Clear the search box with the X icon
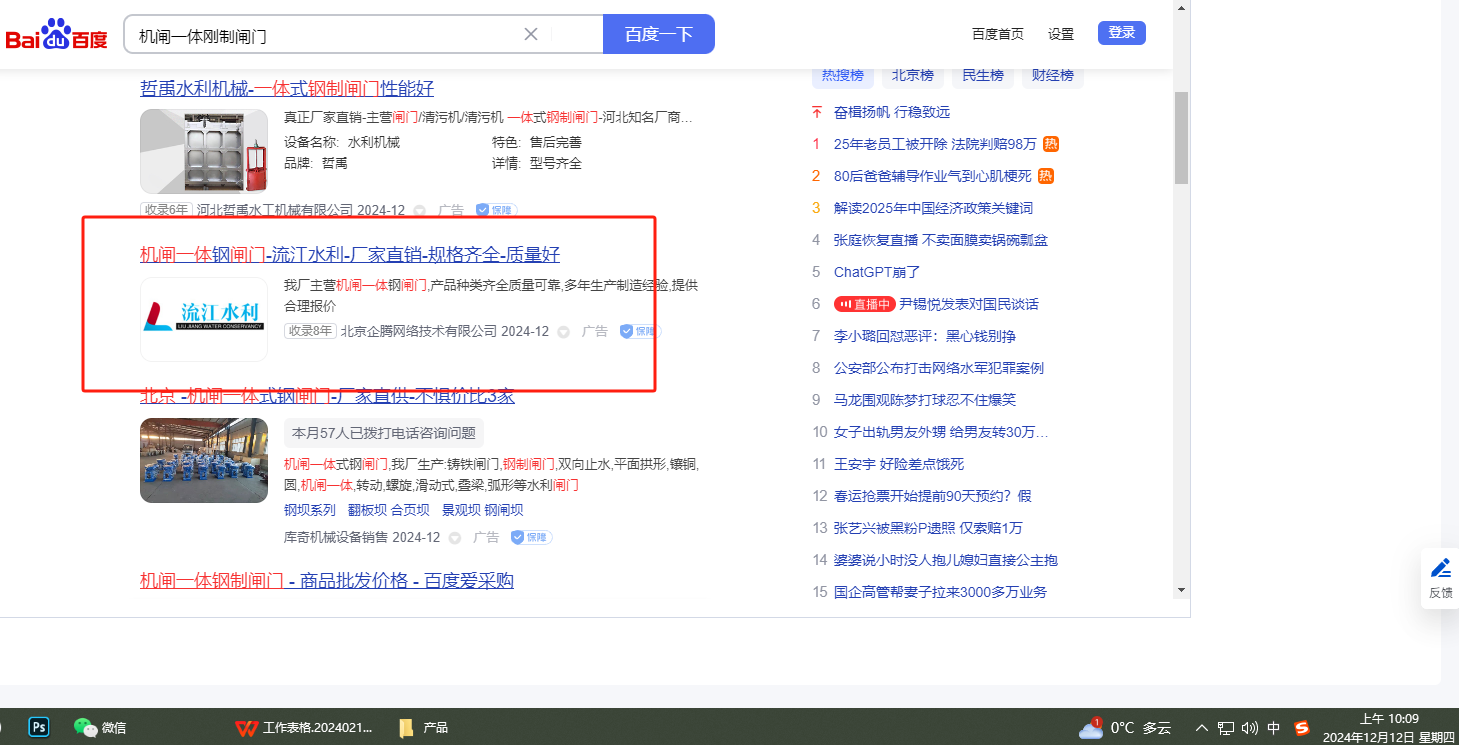The width and height of the screenshot is (1459, 745). [531, 34]
